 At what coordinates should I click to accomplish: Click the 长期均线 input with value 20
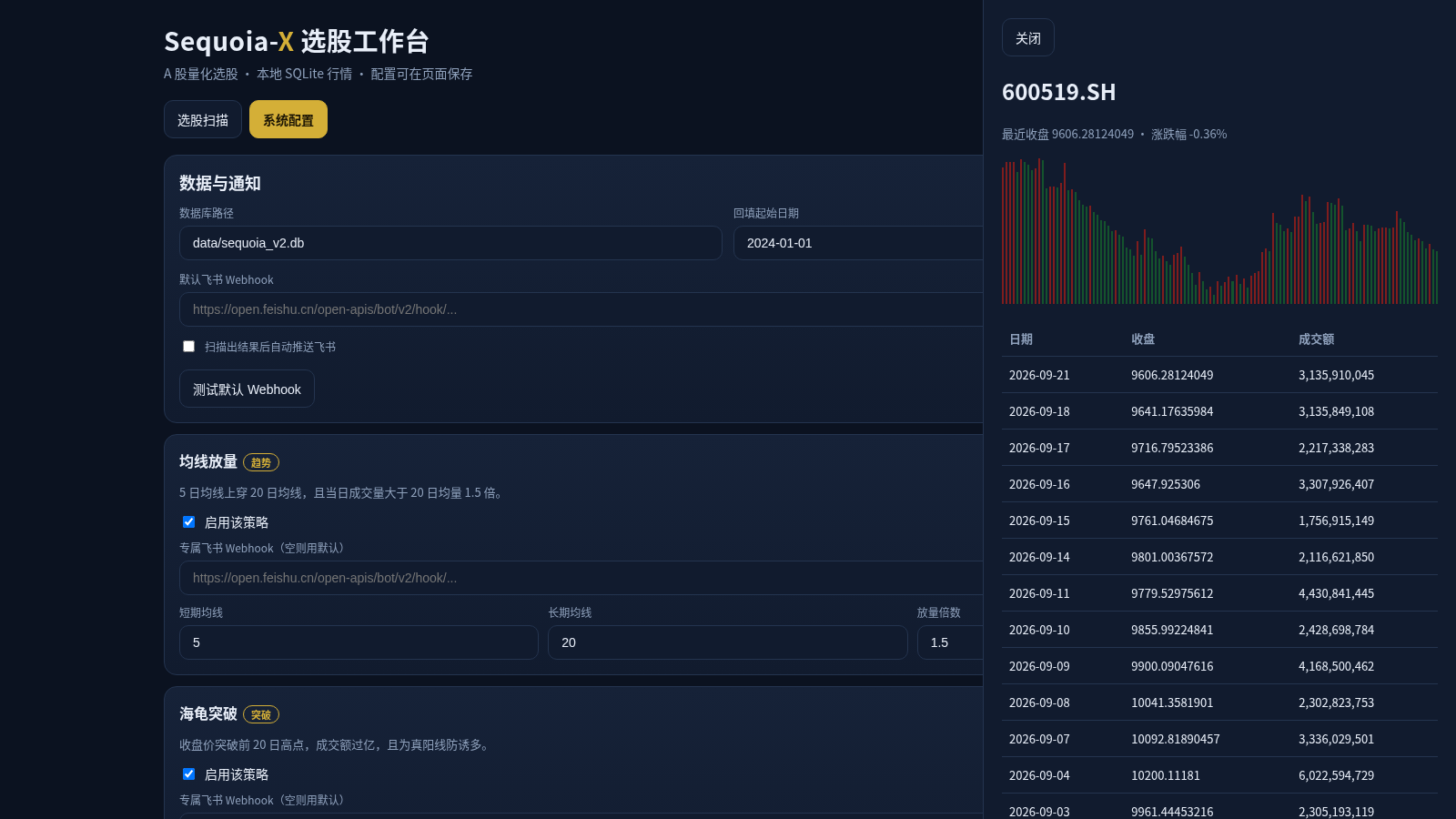click(728, 642)
